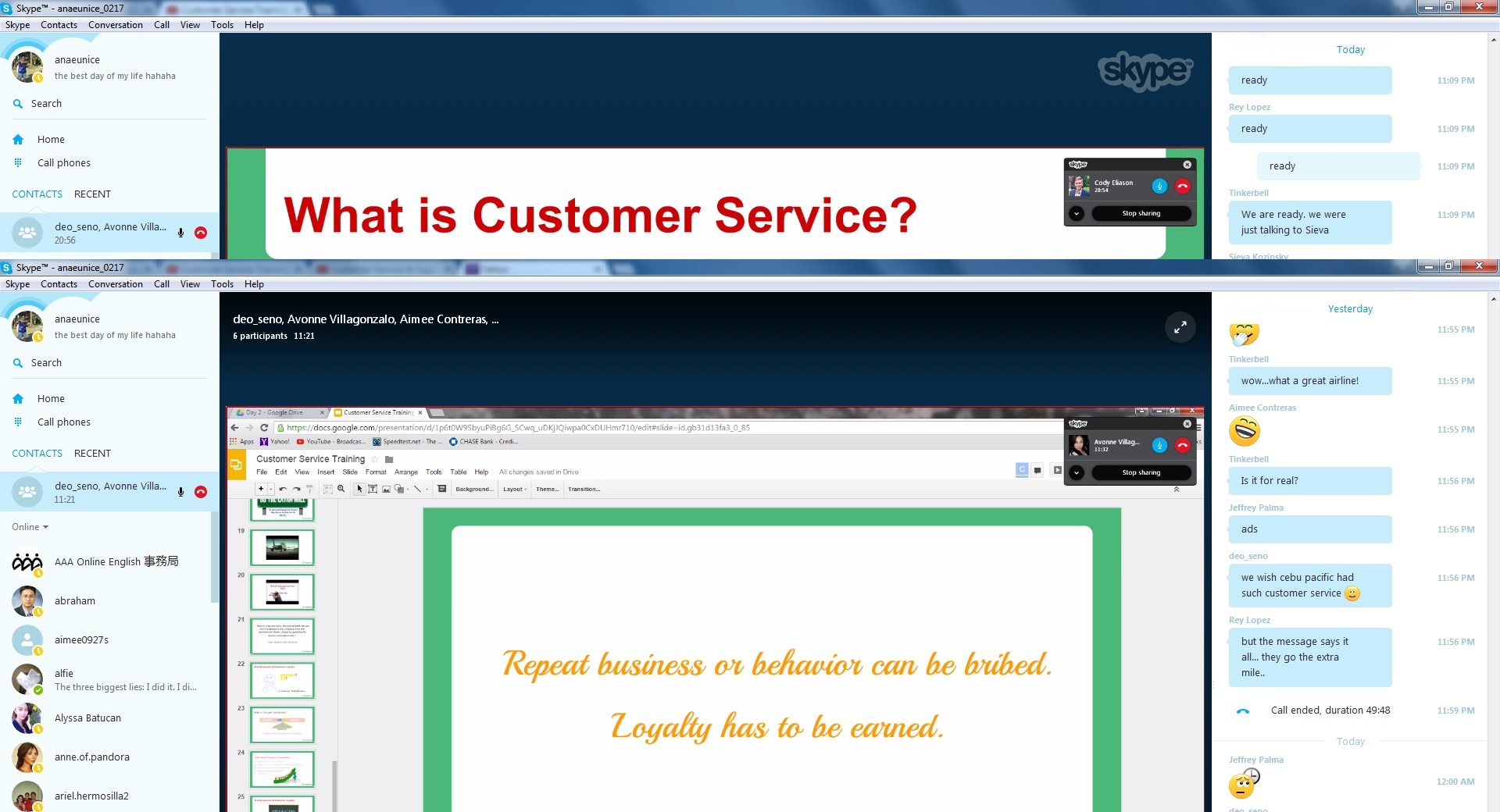Expand the new slide dropdown arrow
1500x812 pixels.
click(x=271, y=489)
